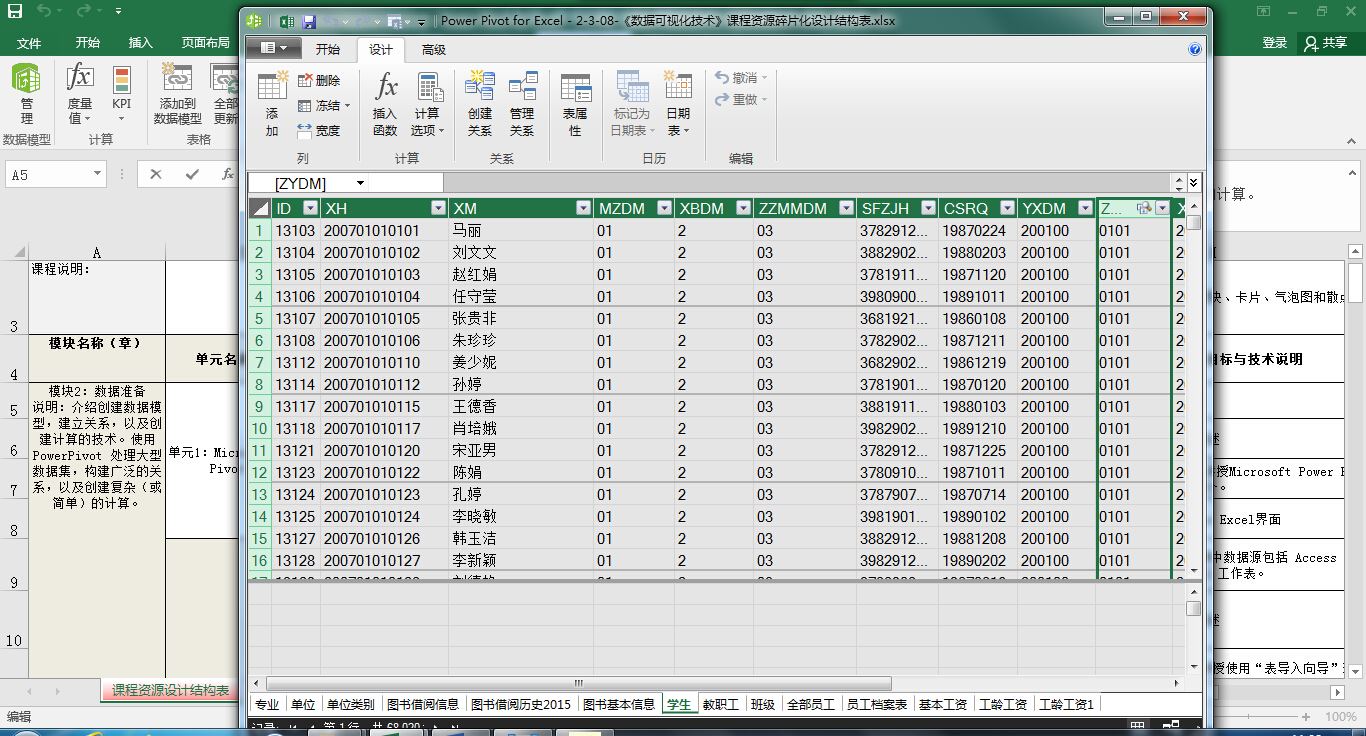Viewport: 1366px width, 736px height.
Task: Click Confirm checkmark in Excel formula bar
Action: tap(192, 174)
